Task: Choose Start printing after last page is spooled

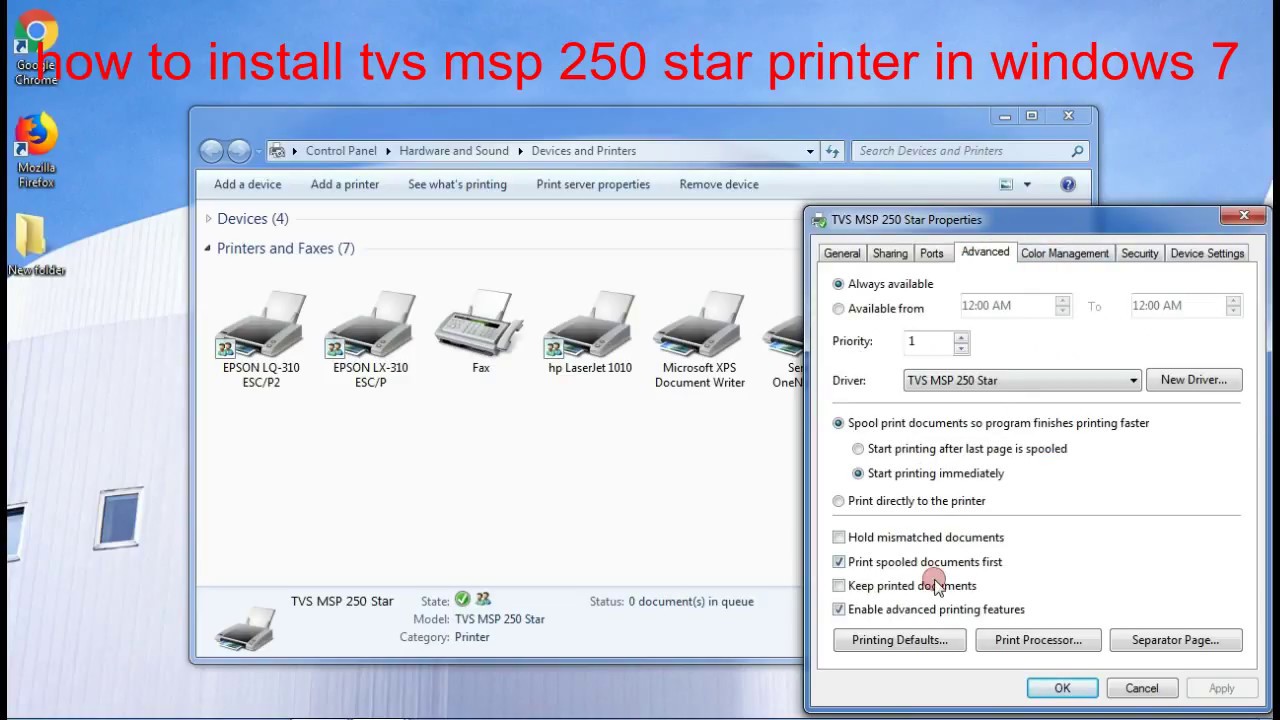Action: (858, 449)
